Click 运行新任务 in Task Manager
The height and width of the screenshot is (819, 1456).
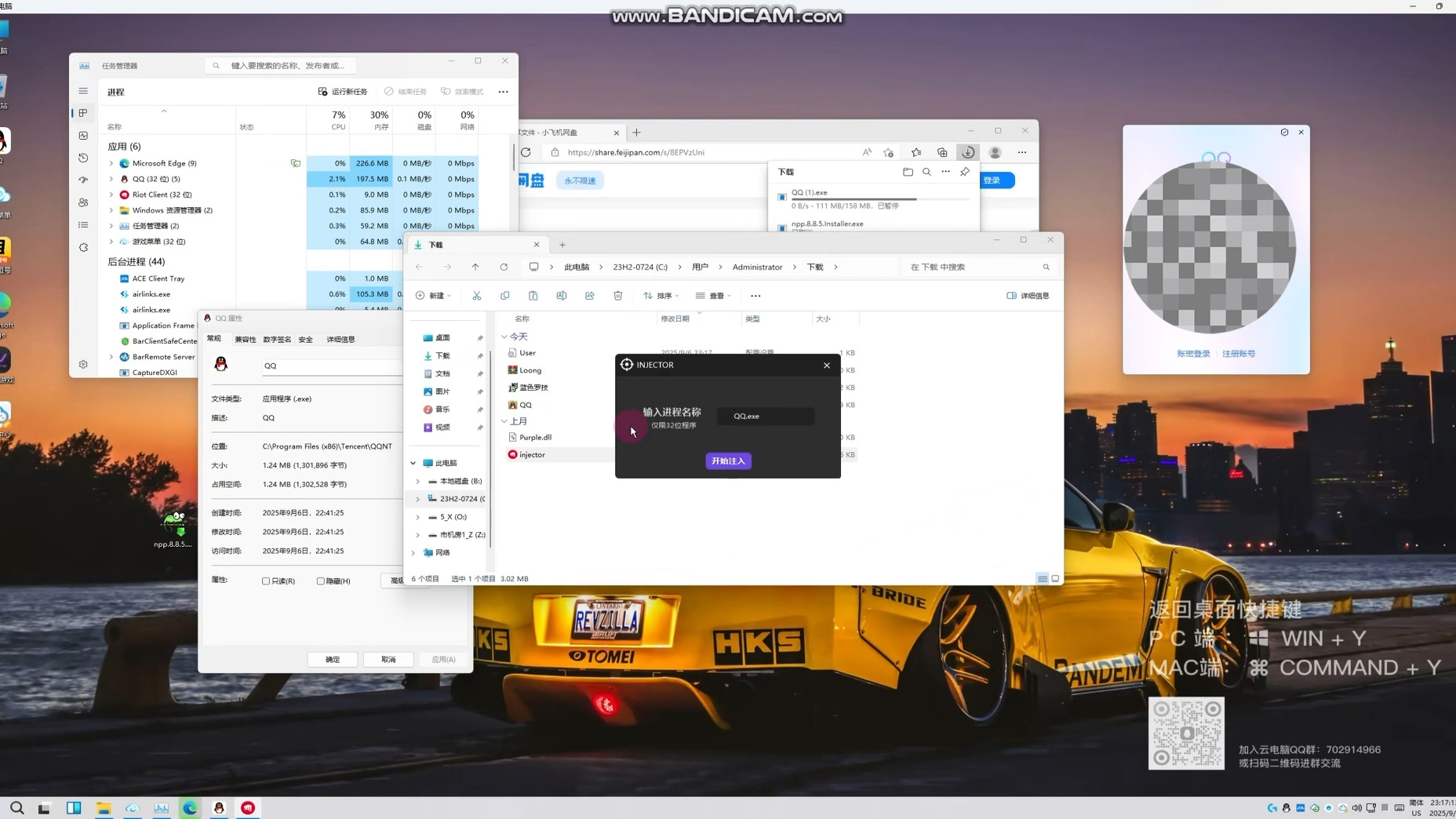343,92
